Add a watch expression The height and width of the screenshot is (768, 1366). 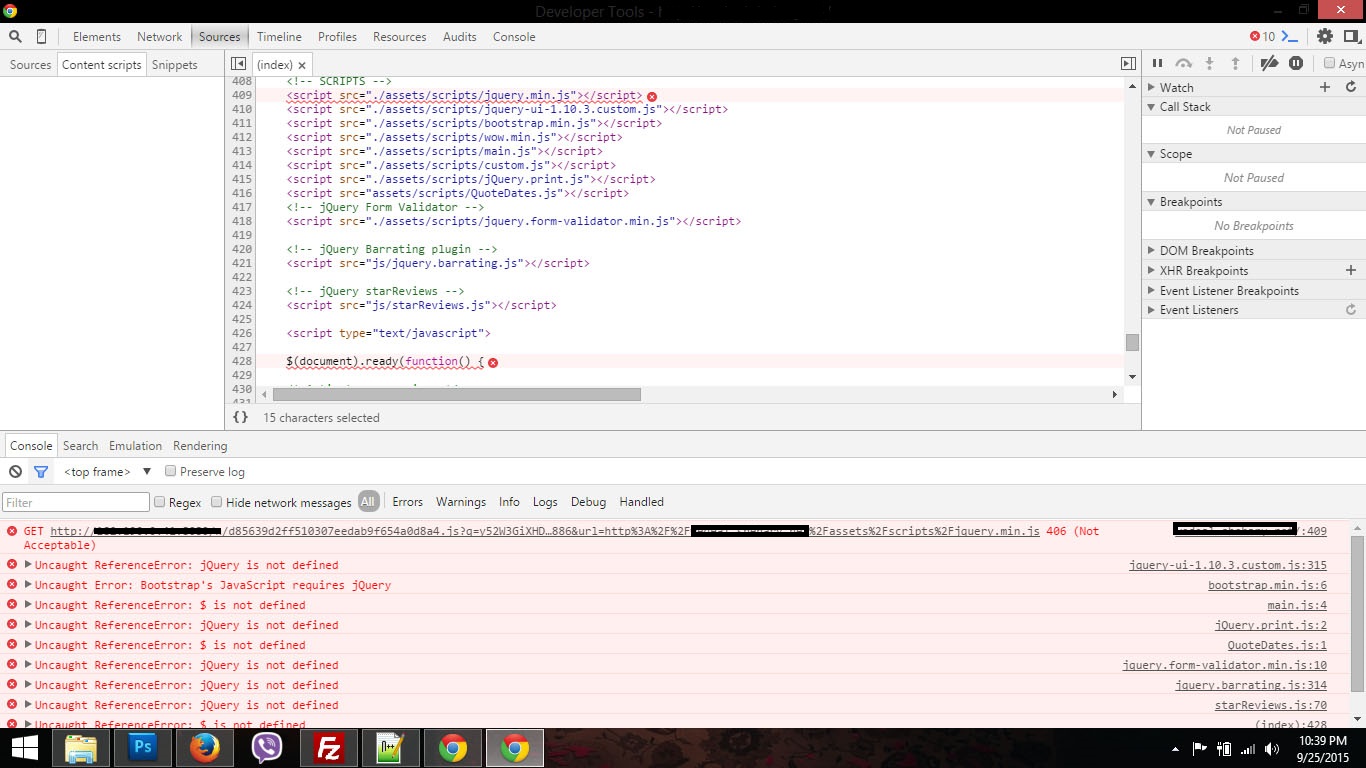tap(1325, 88)
